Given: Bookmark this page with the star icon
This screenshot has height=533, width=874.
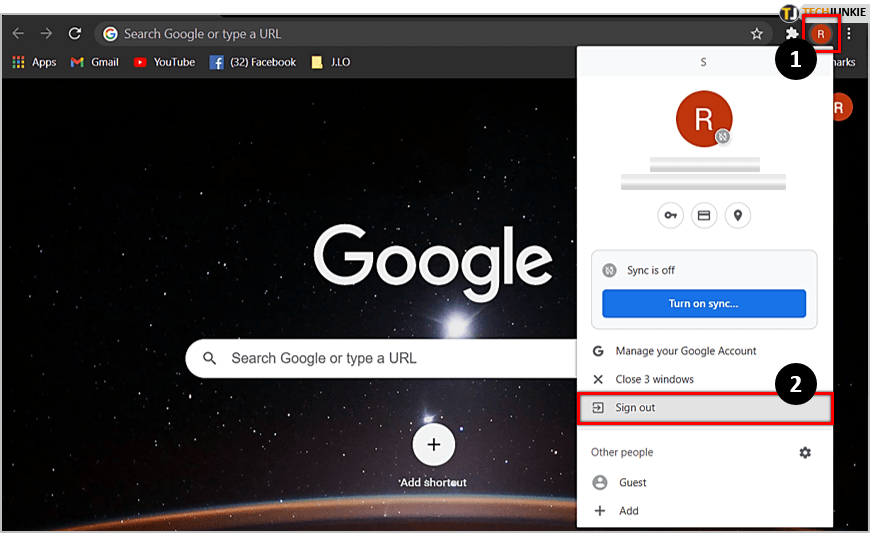Looking at the screenshot, I should click(757, 34).
